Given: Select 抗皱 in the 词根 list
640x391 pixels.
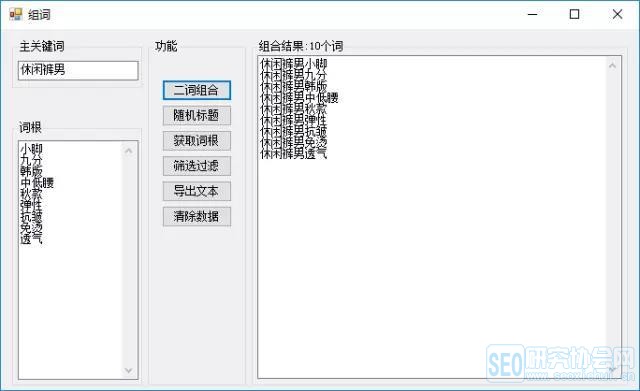Looking at the screenshot, I should pos(31,216).
